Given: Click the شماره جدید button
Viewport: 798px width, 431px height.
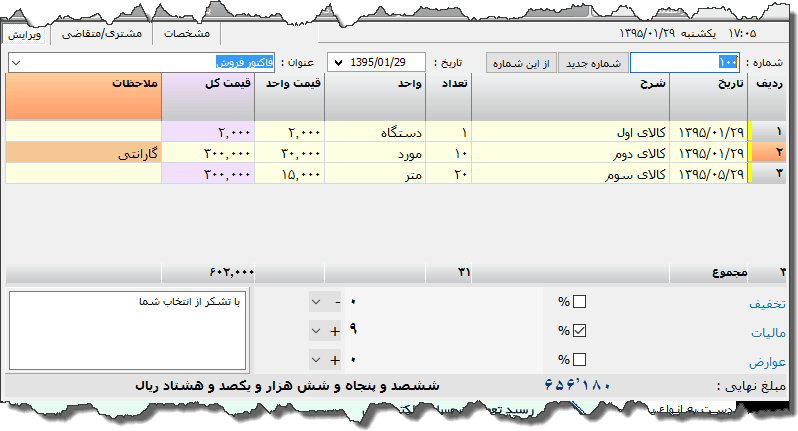Looking at the screenshot, I should click(592, 63).
